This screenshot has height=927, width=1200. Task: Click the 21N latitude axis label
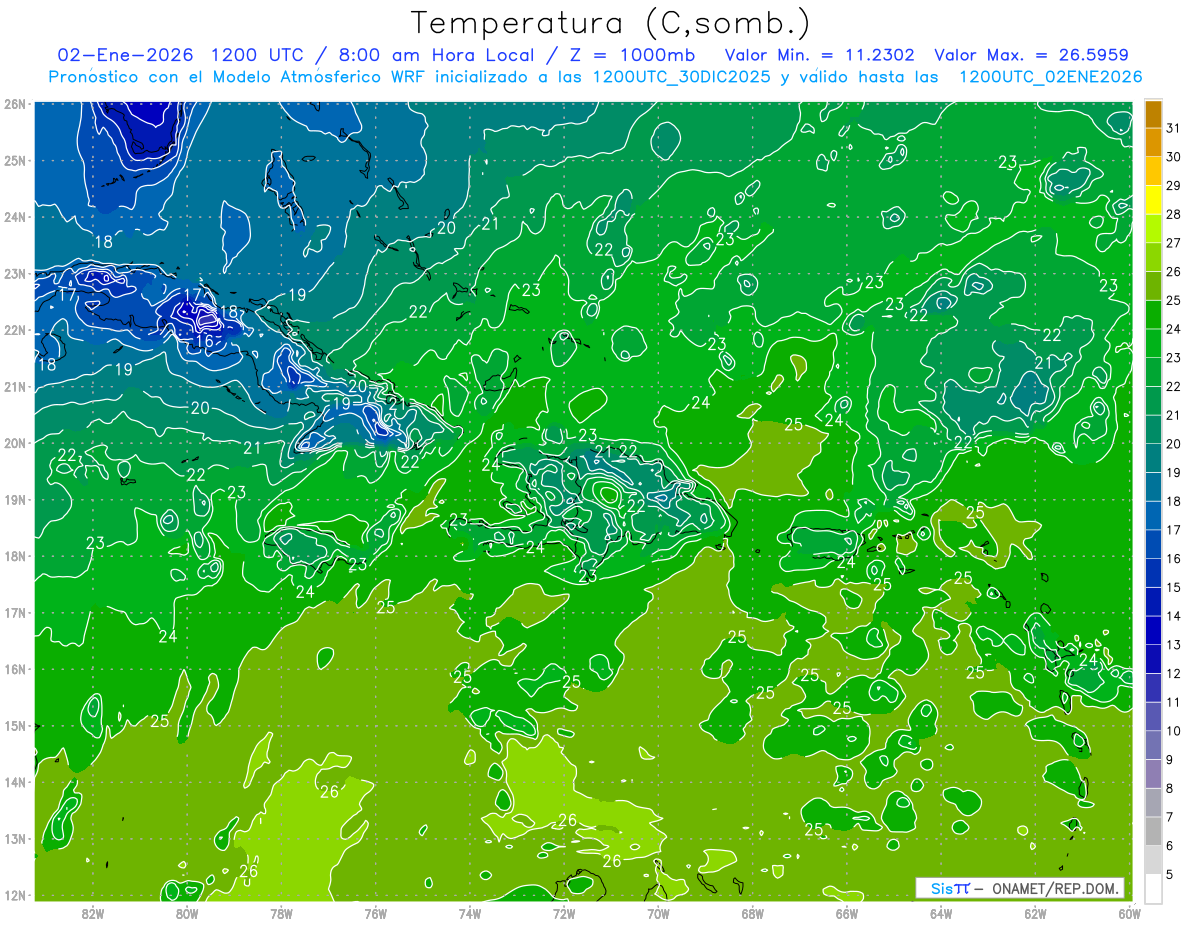pos(14,386)
